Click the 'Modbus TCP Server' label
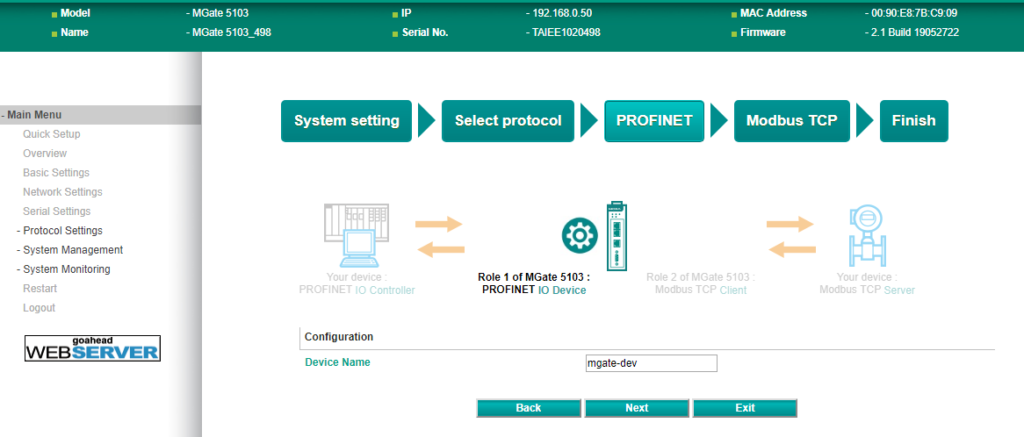Image resolution: width=1024 pixels, height=437 pixels. click(x=867, y=289)
